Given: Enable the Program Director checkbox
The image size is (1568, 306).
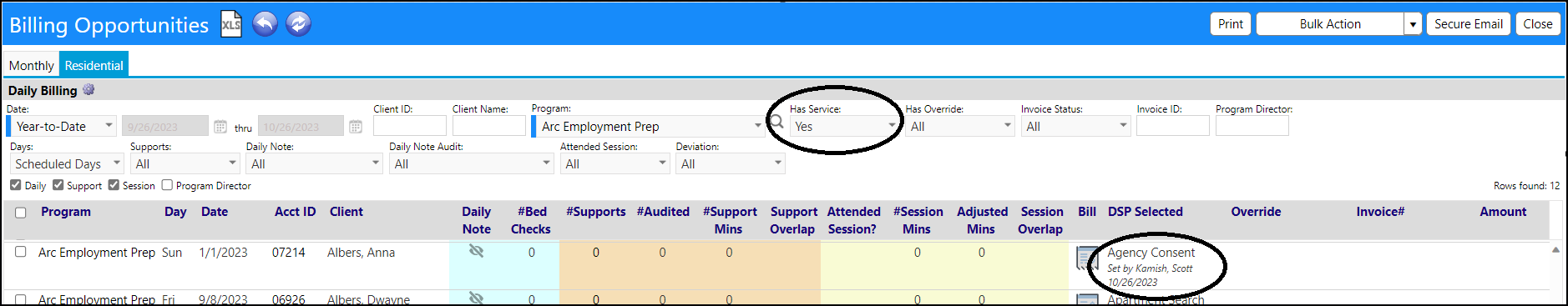Looking at the screenshot, I should 167,185.
